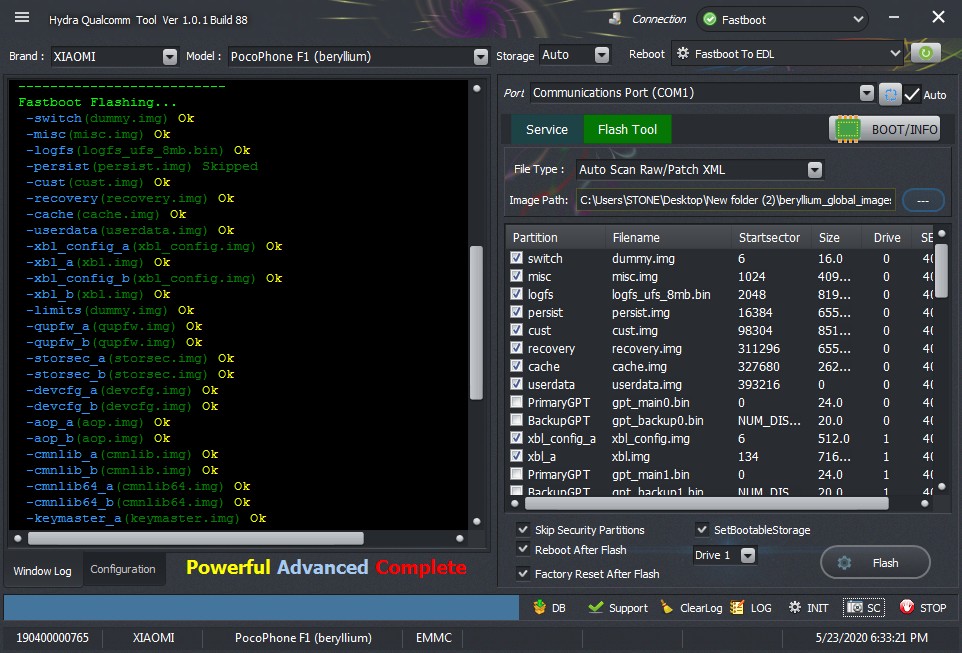Uncheck the userdata partition checkbox

517,384
